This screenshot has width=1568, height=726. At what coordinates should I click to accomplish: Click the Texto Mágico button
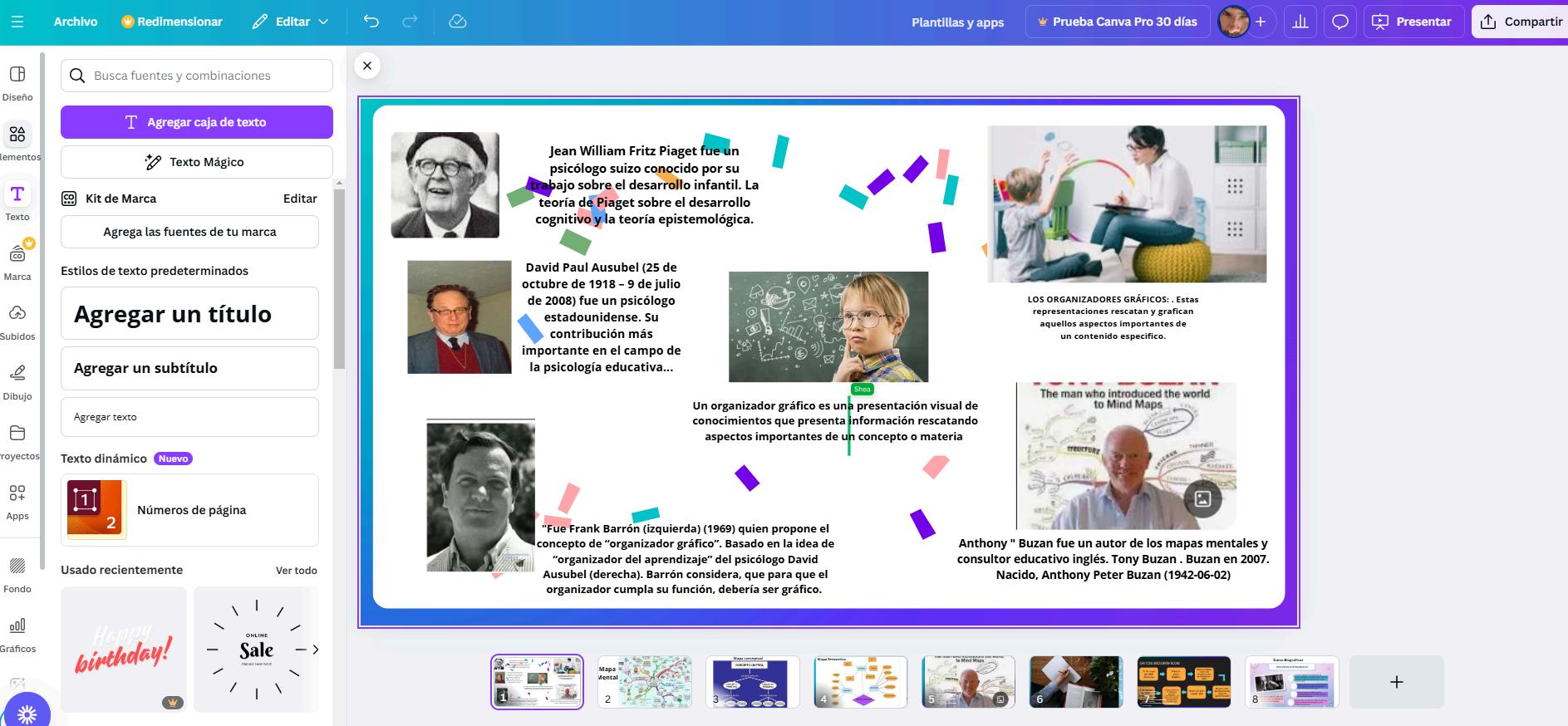click(x=197, y=162)
